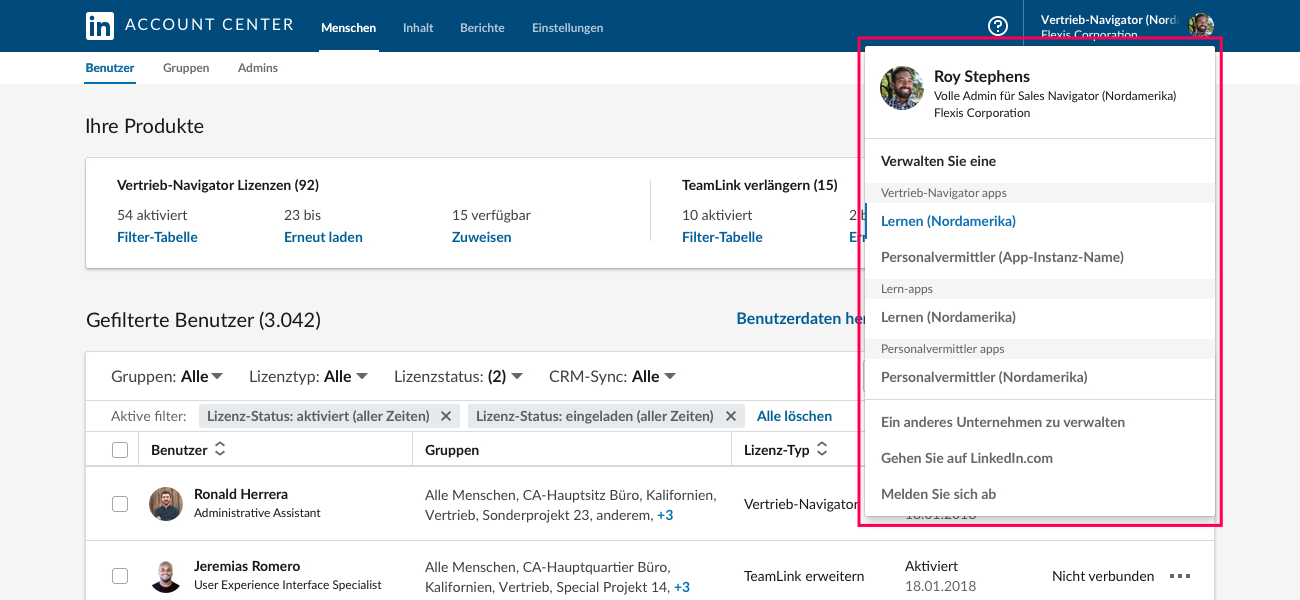Select the Benutzer sub-tab
This screenshot has width=1300, height=600.
(110, 68)
